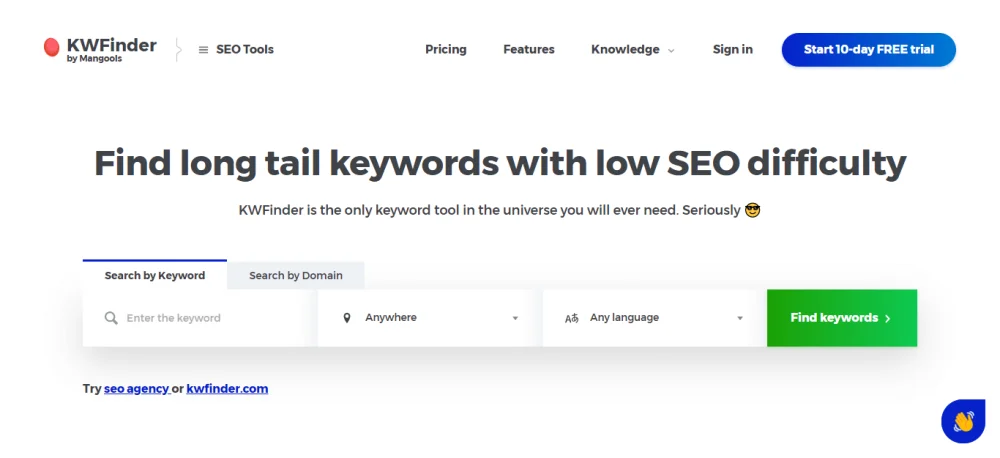Switch to Search by Keyword tab

click(x=155, y=275)
